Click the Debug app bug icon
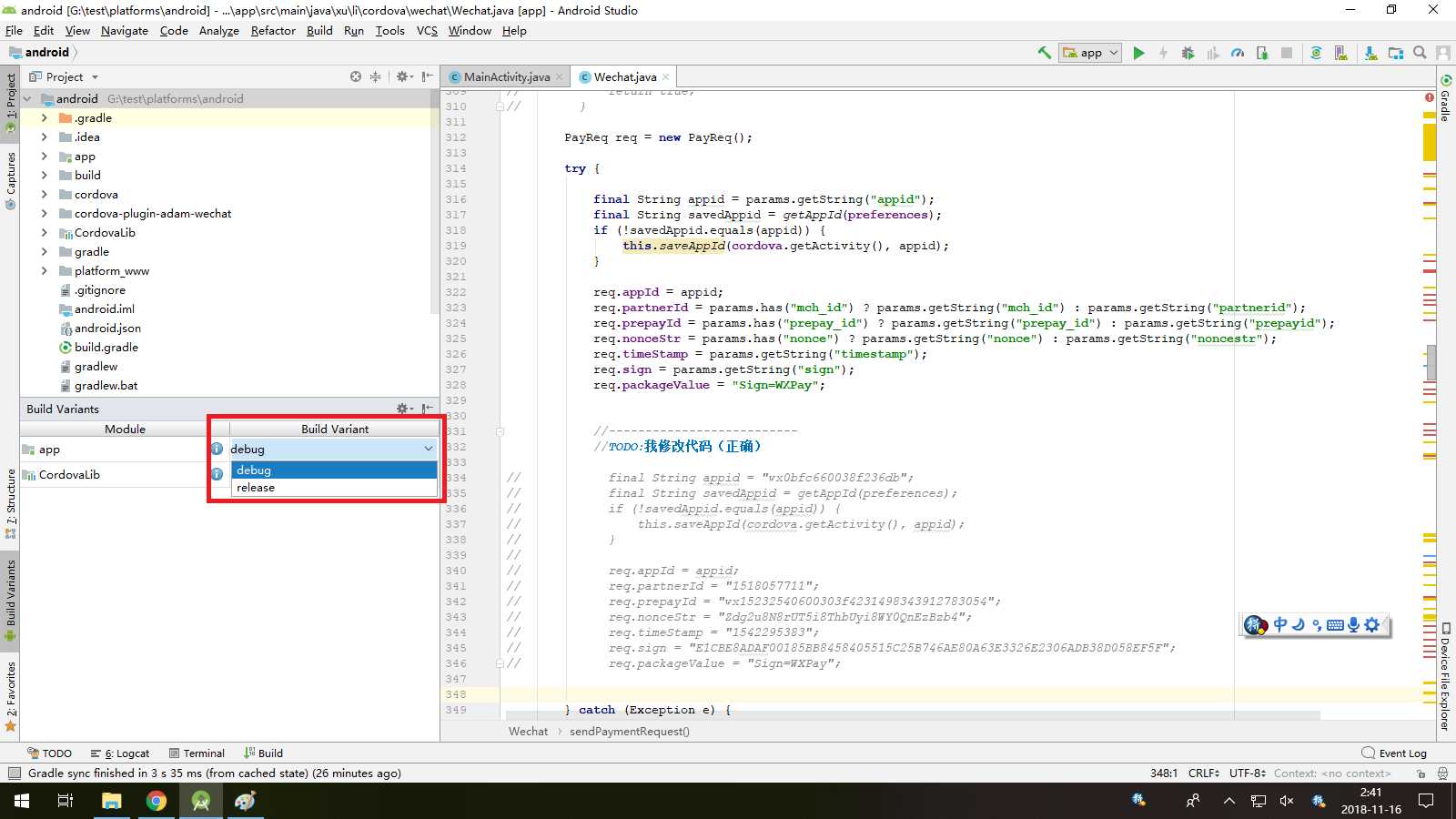The height and width of the screenshot is (819, 1456). pyautogui.click(x=1188, y=53)
